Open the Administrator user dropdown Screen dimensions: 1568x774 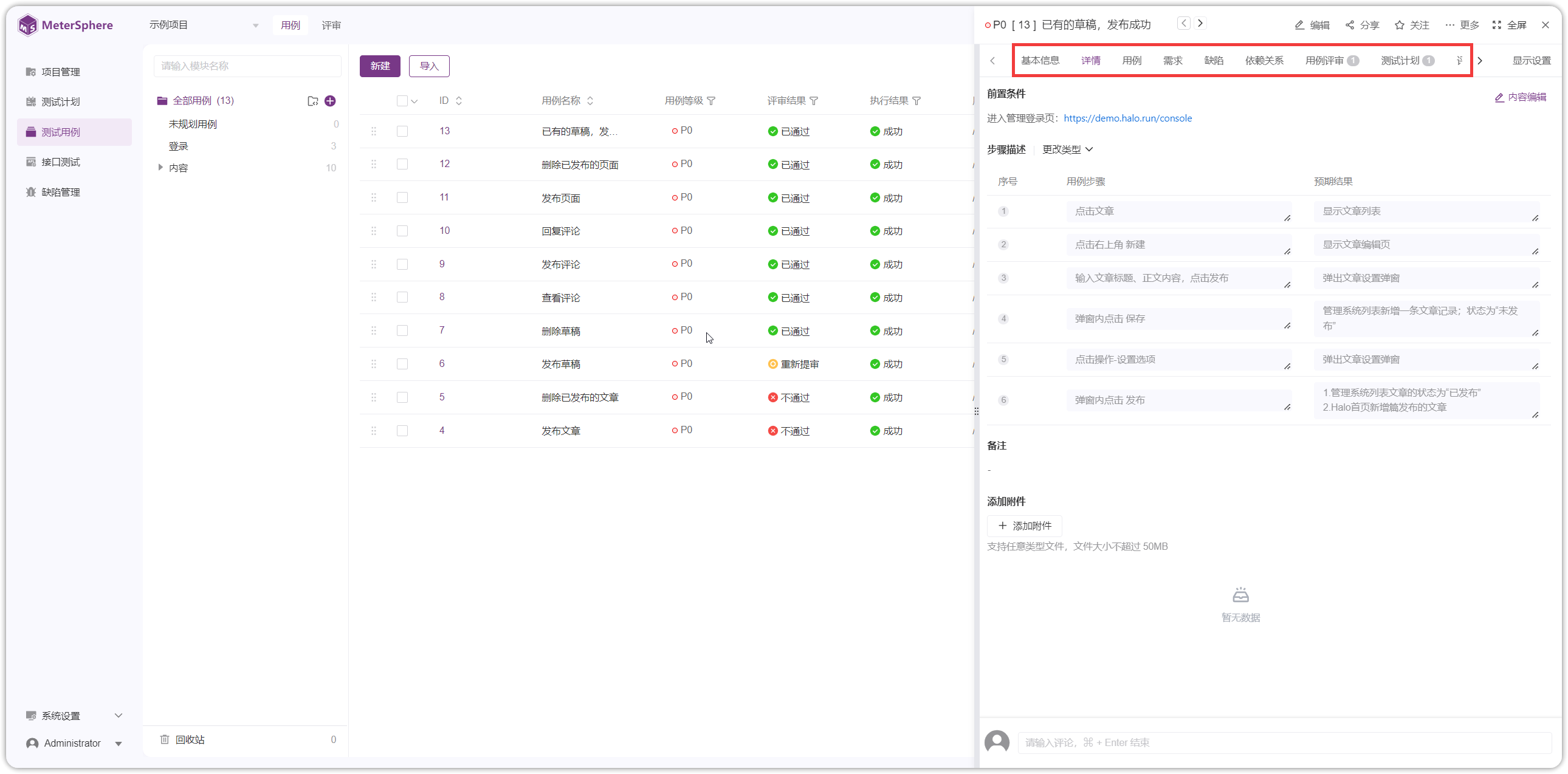tap(74, 744)
